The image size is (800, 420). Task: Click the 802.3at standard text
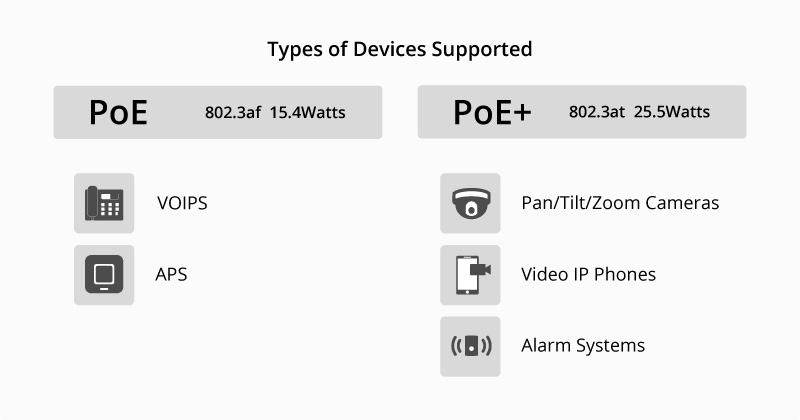point(596,112)
